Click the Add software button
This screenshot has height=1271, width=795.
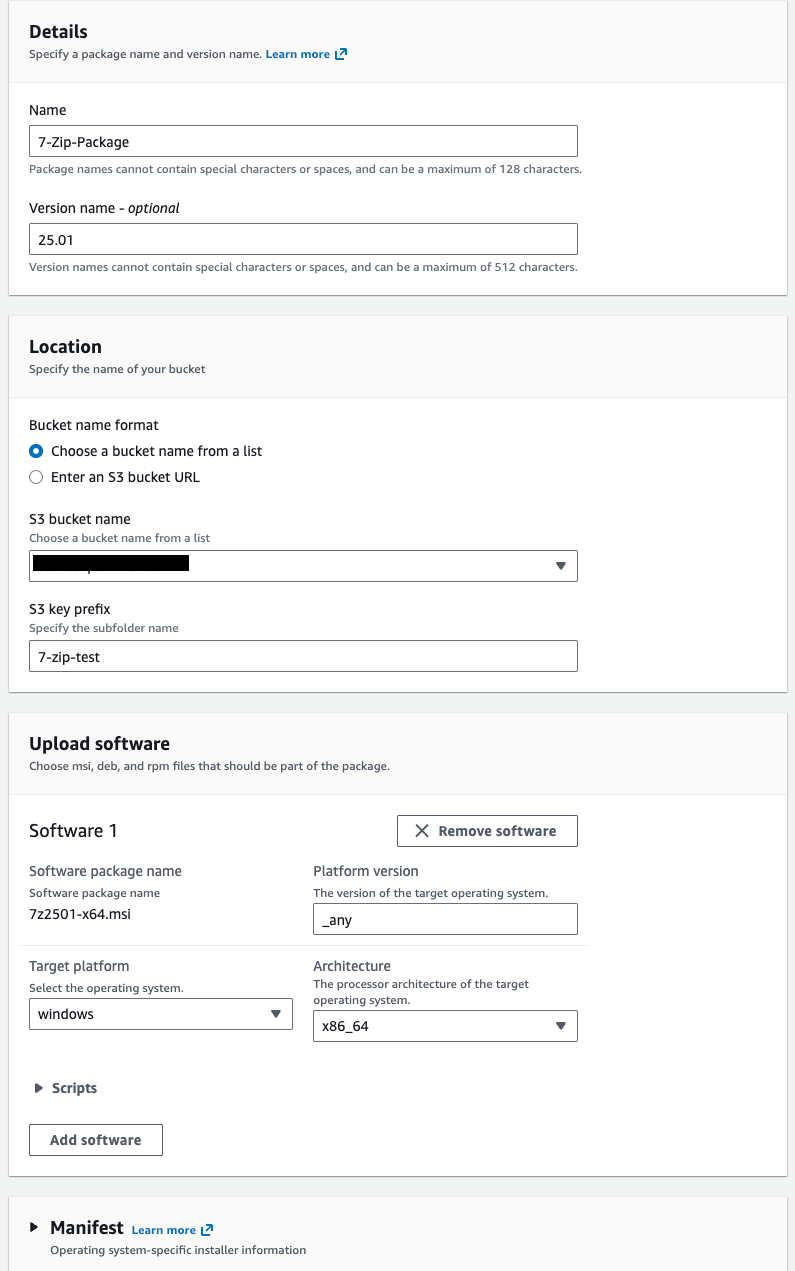96,1140
